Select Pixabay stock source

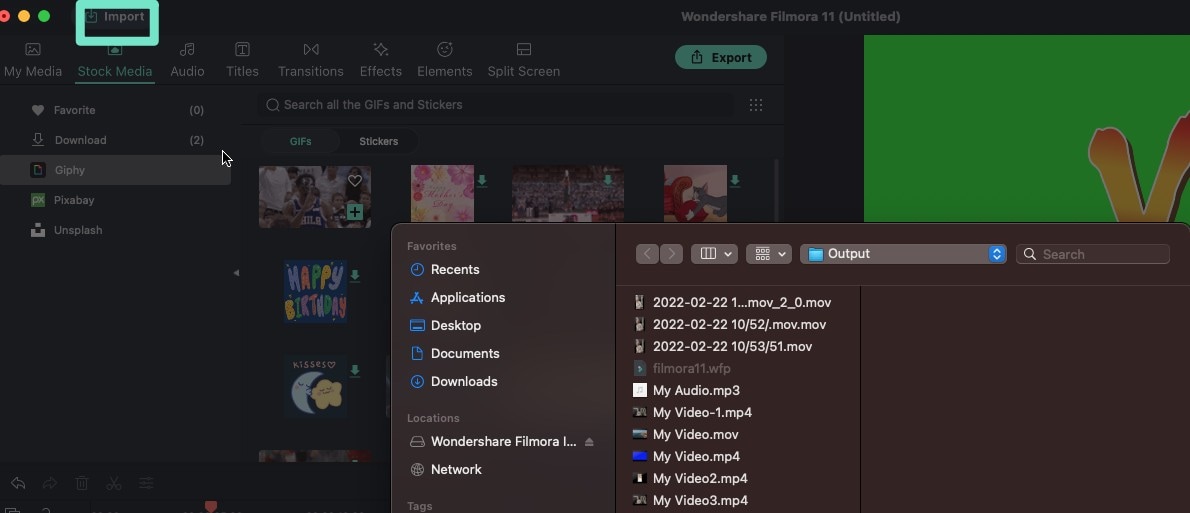click(116, 200)
